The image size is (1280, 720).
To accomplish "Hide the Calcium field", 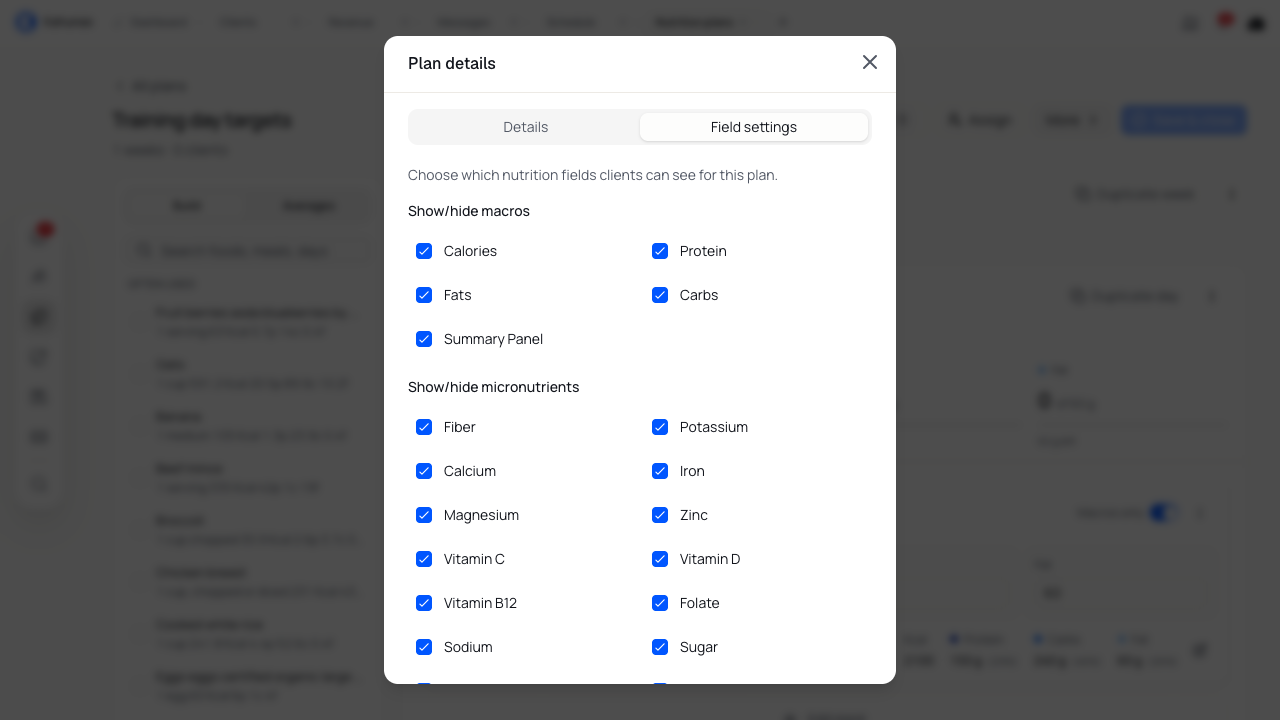I will pyautogui.click(x=424, y=471).
